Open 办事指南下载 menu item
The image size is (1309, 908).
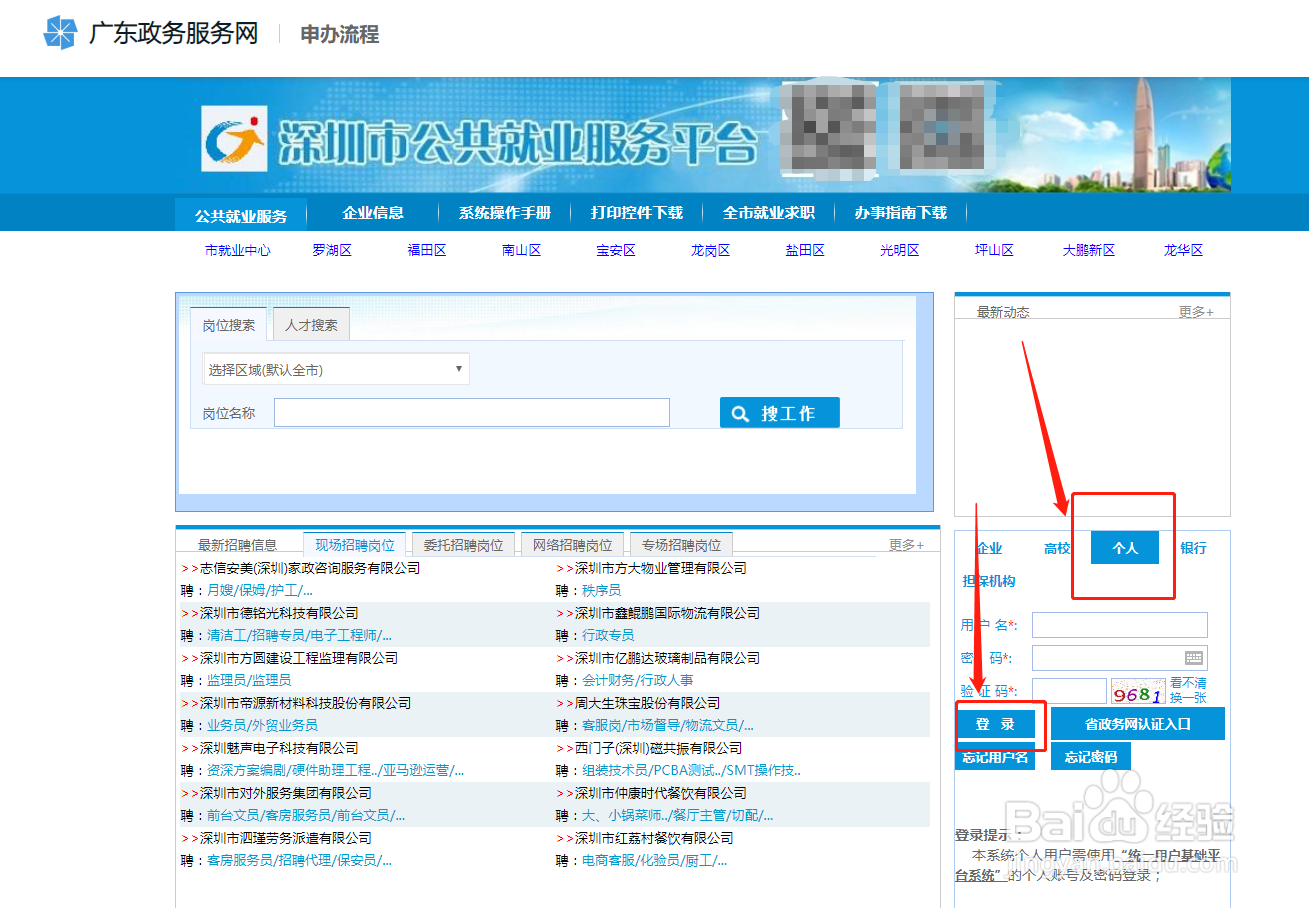[x=901, y=213]
